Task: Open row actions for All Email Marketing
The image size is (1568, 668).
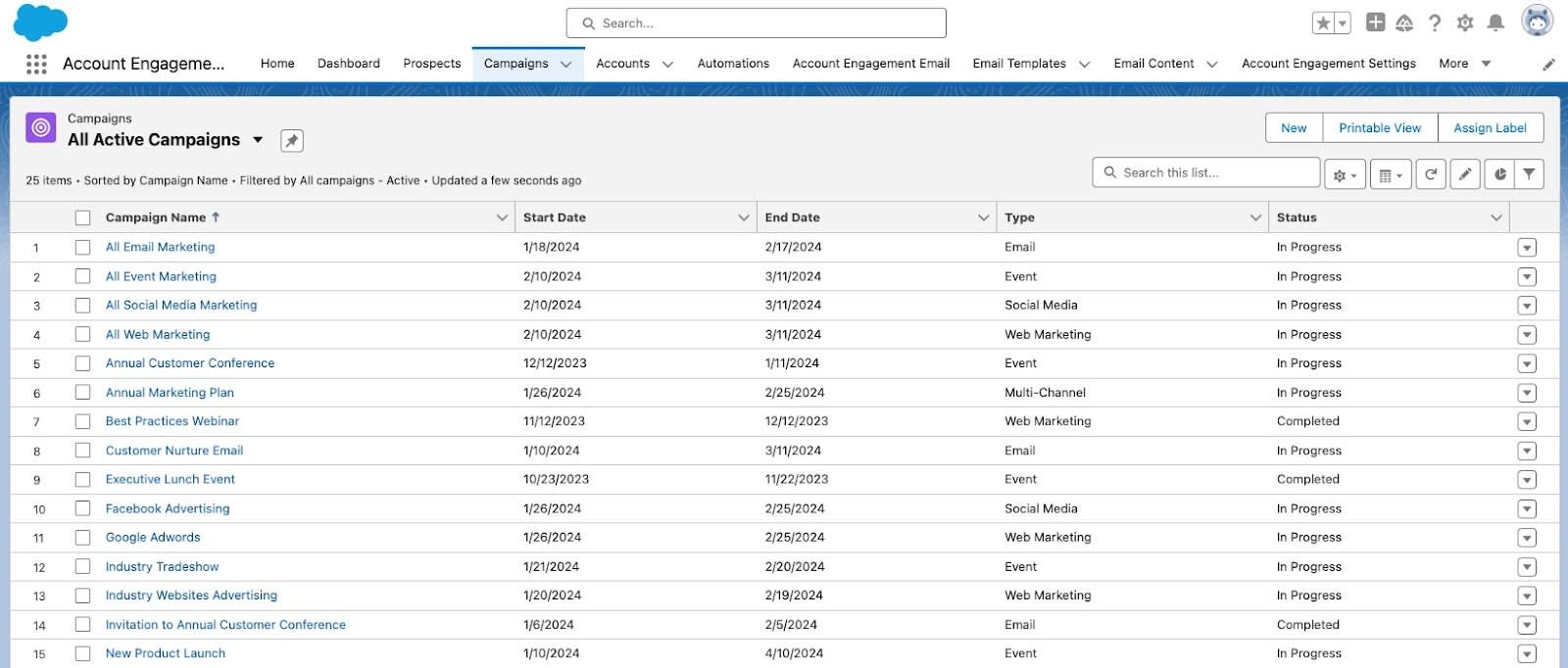Action: click(x=1527, y=248)
